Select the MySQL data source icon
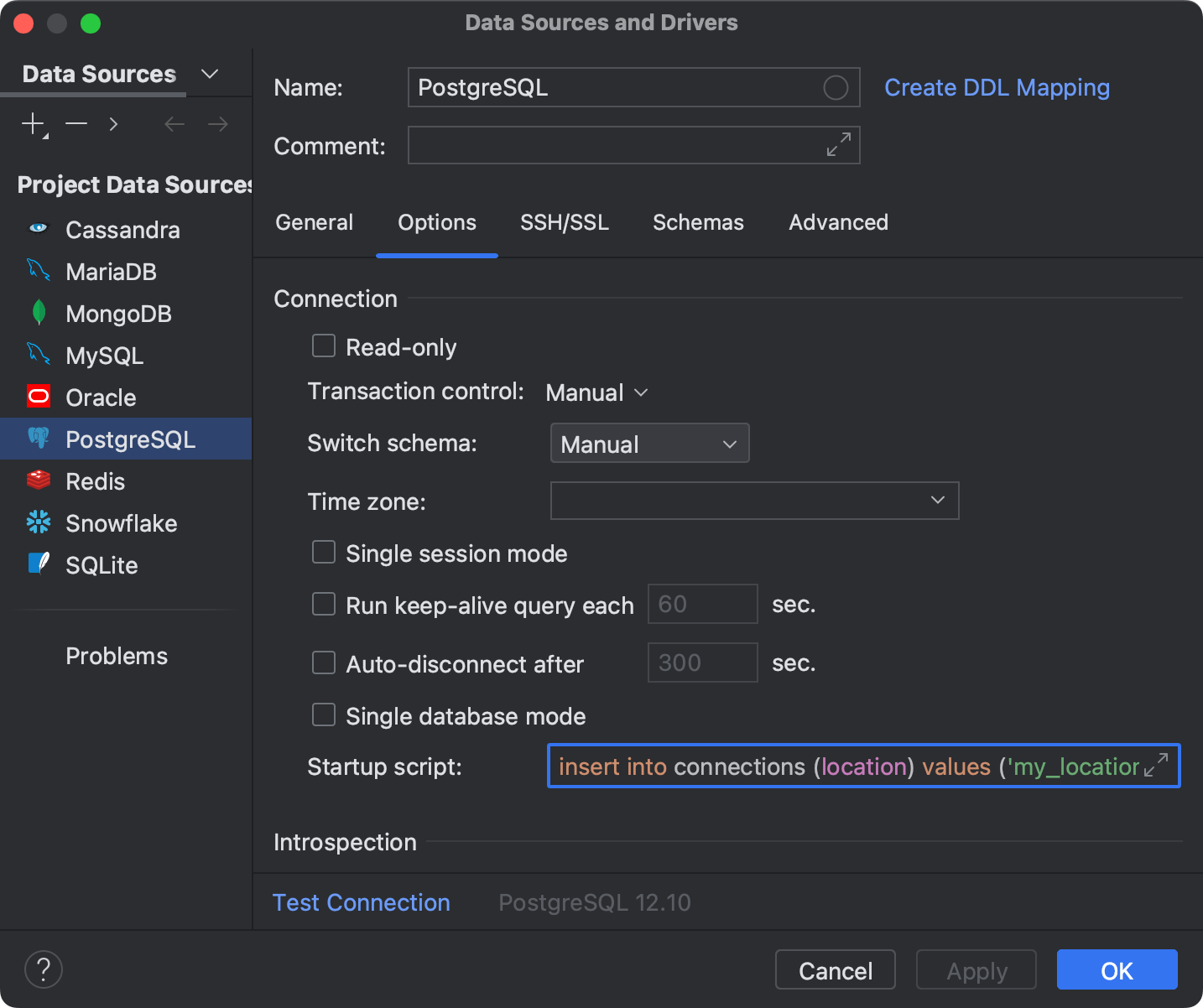1203x1008 pixels. (38, 354)
